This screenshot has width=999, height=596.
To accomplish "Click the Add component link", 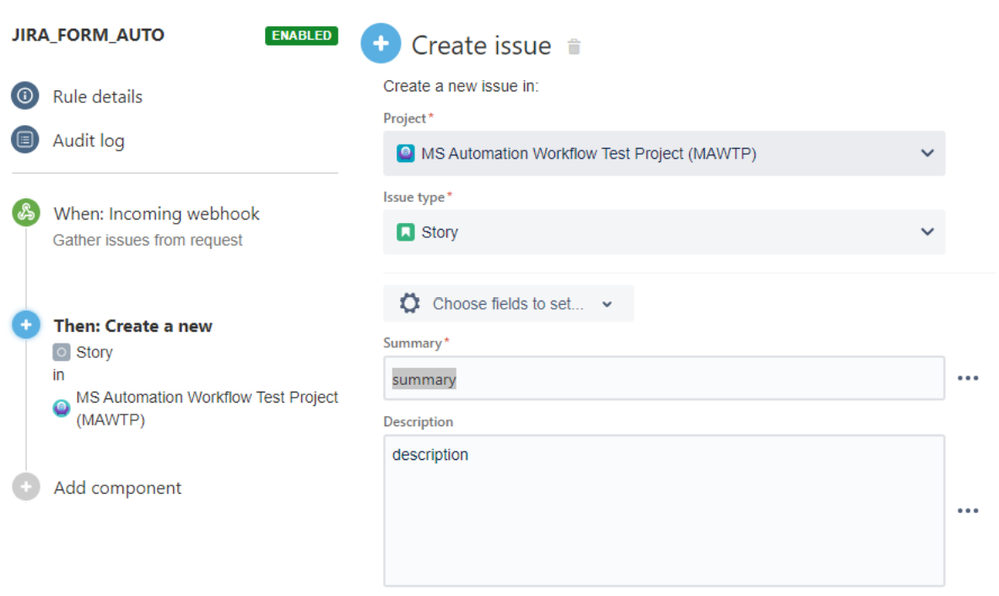I will (x=118, y=488).
